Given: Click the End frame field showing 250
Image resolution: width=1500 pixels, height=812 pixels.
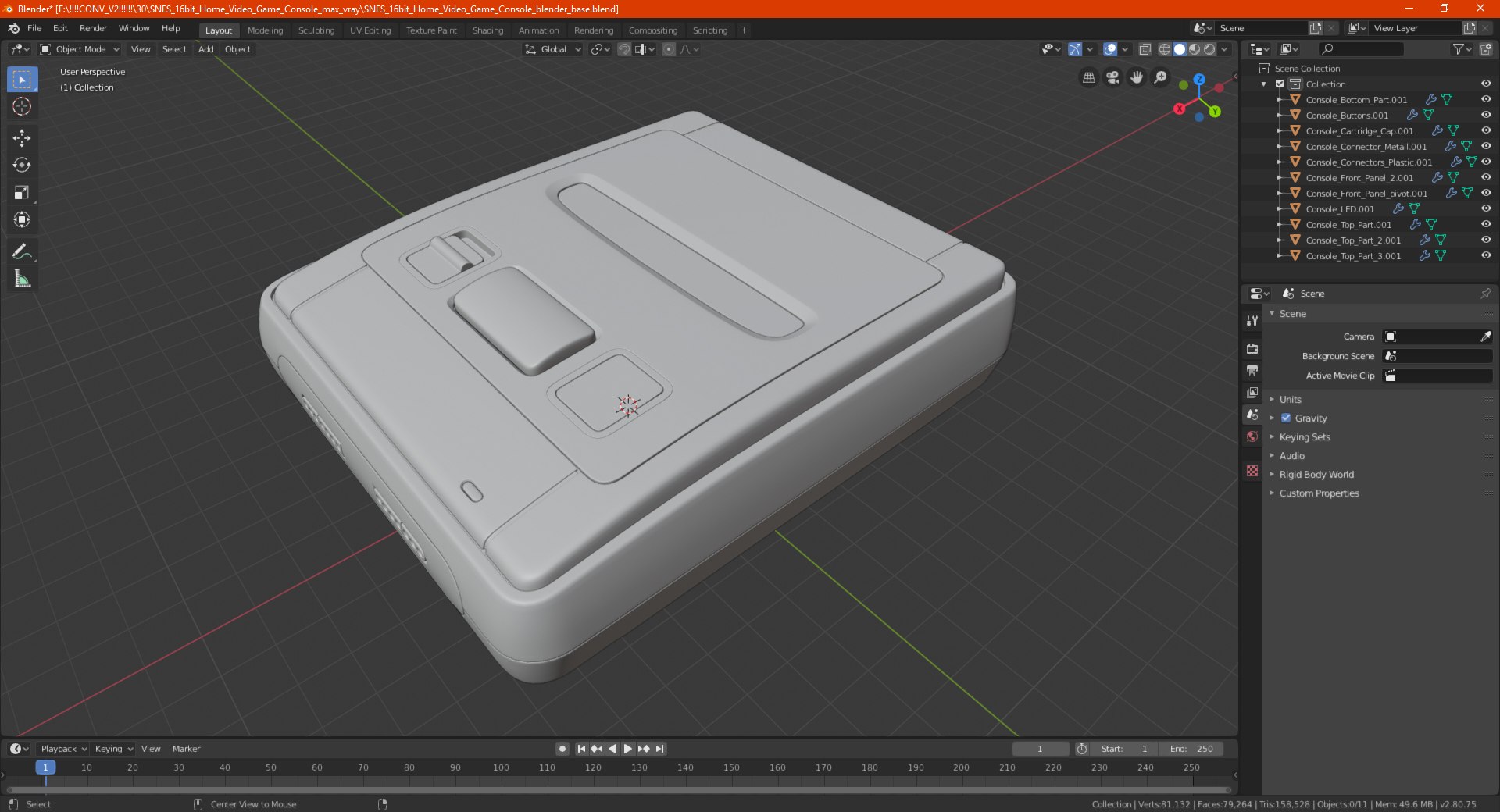Looking at the screenshot, I should (x=1192, y=749).
